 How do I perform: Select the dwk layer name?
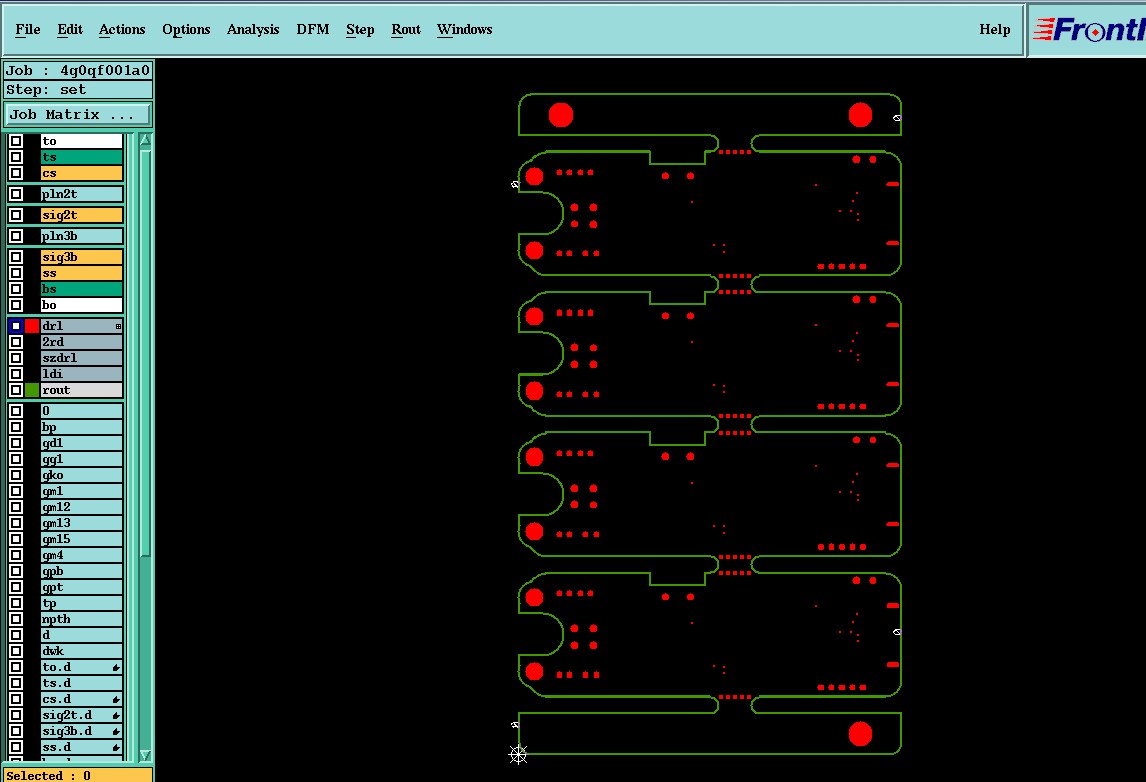point(81,651)
